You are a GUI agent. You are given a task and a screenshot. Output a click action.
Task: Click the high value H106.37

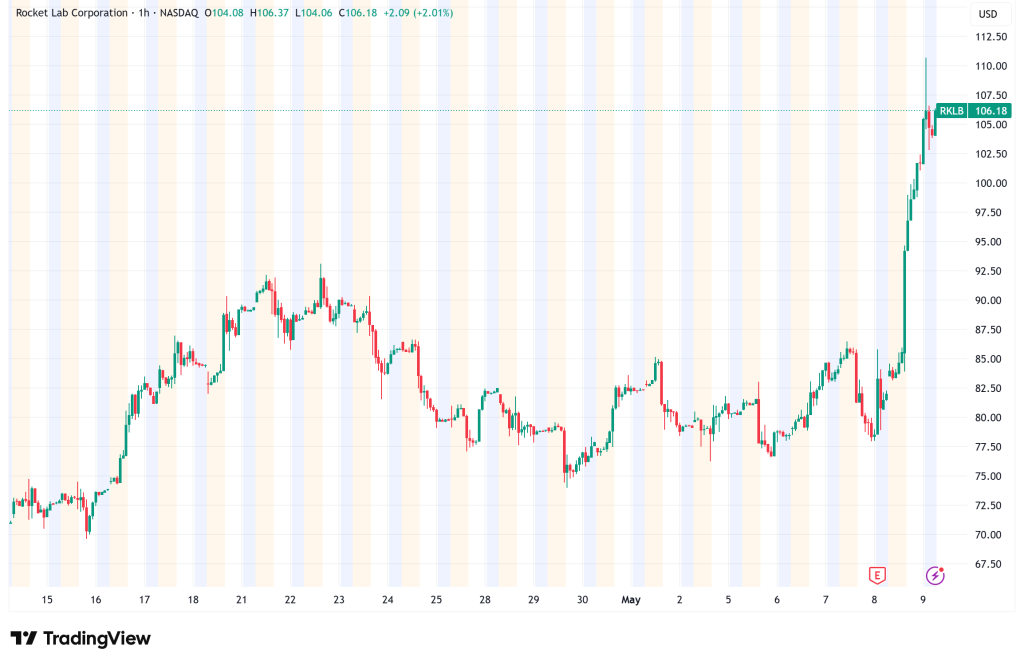[x=269, y=12]
